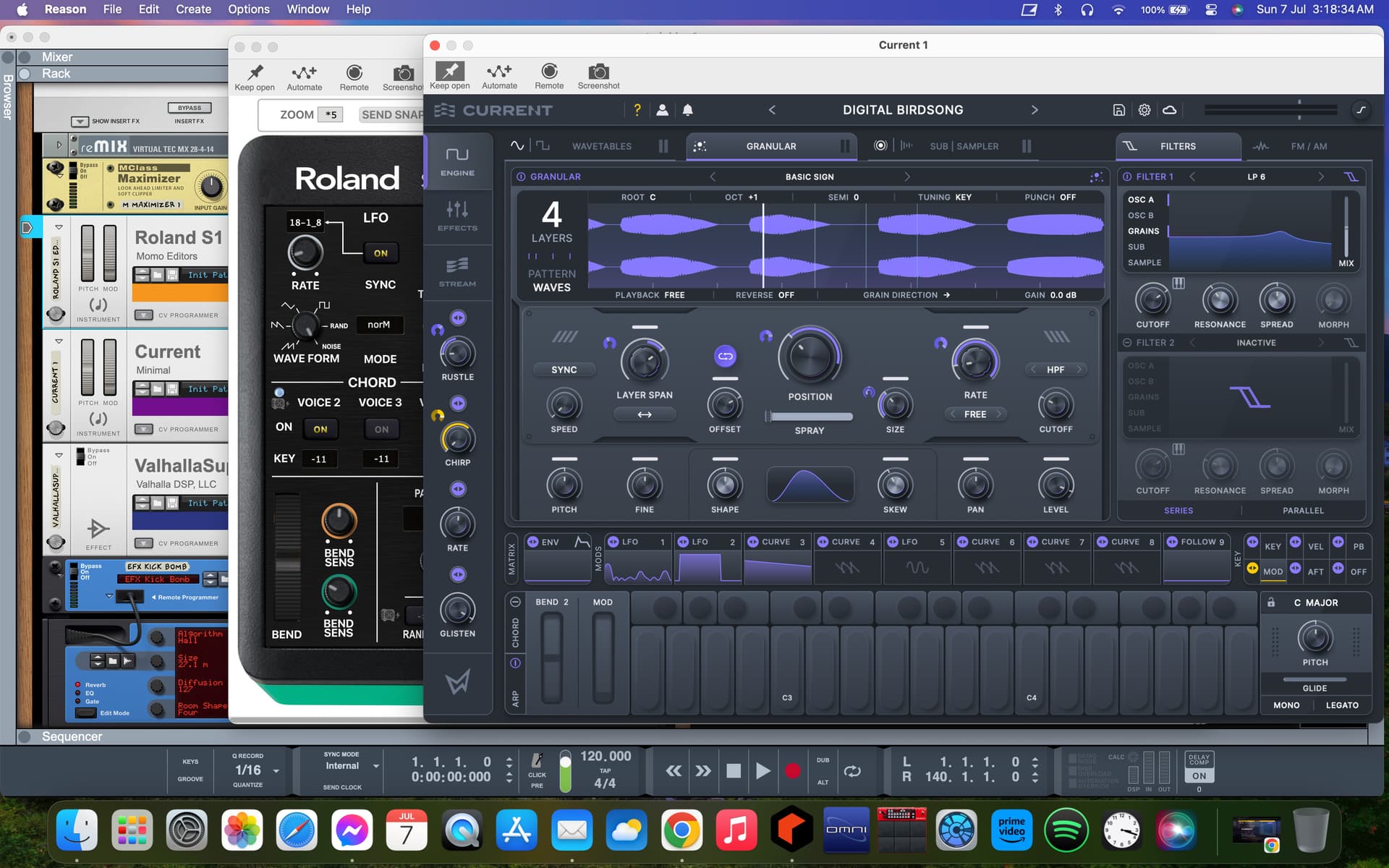Open Current settings gear icon

(1144, 110)
